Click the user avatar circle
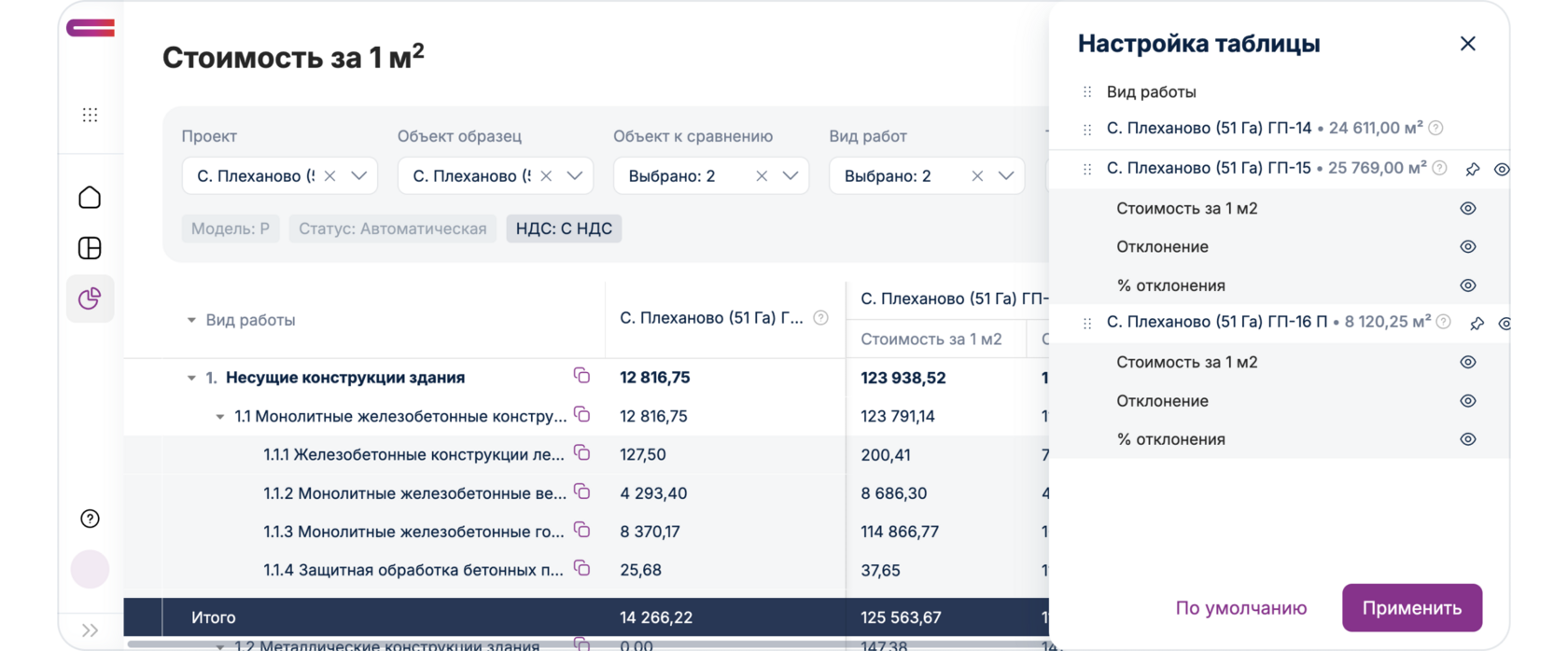Viewport: 1568px width, 651px height. point(90,569)
